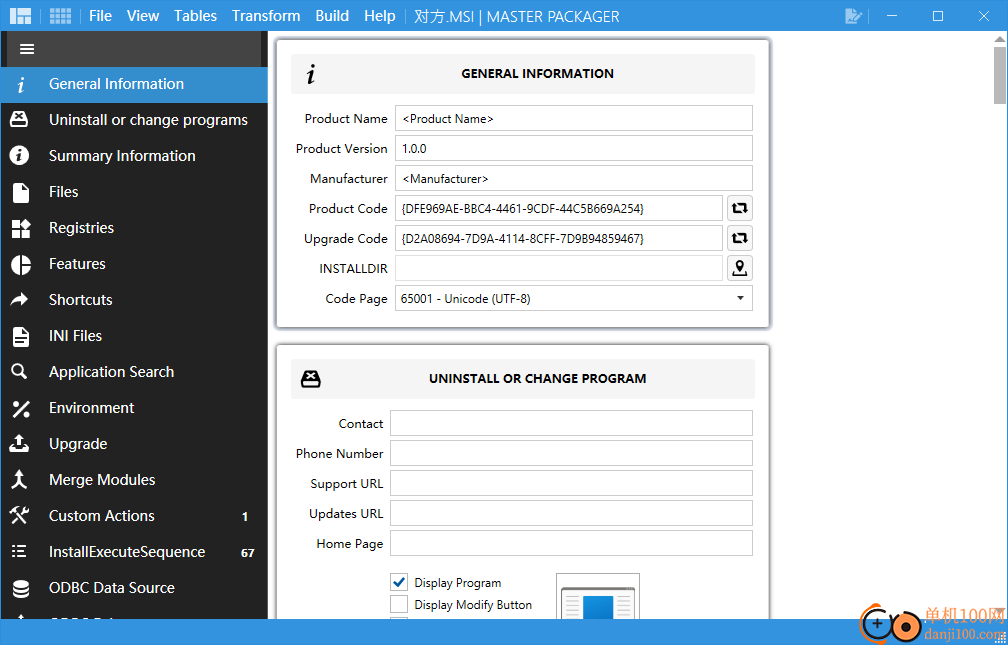Click the Environment percent icon
1008x645 pixels.
coord(21,408)
